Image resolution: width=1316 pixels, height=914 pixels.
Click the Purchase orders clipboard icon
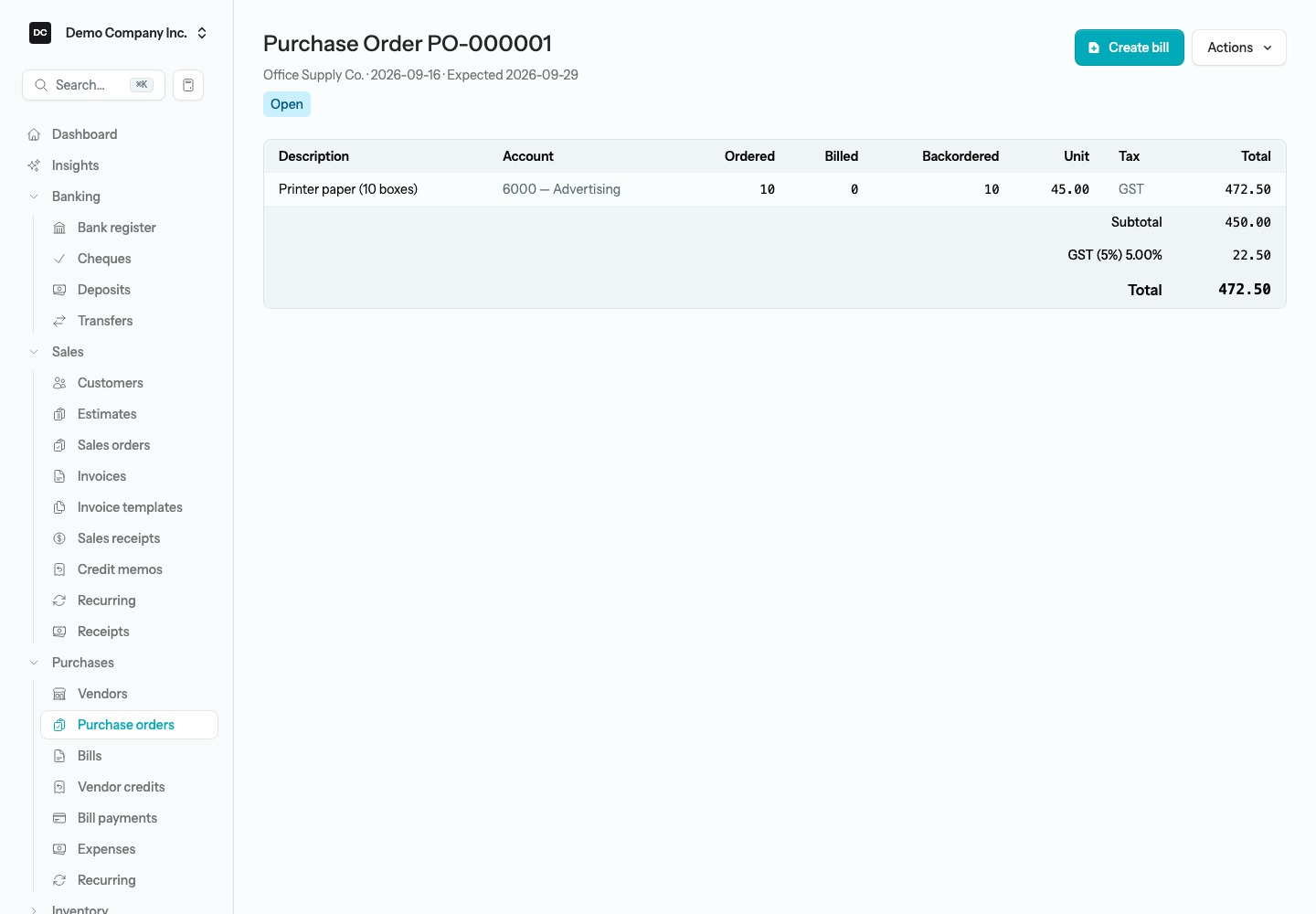pyautogui.click(x=59, y=725)
